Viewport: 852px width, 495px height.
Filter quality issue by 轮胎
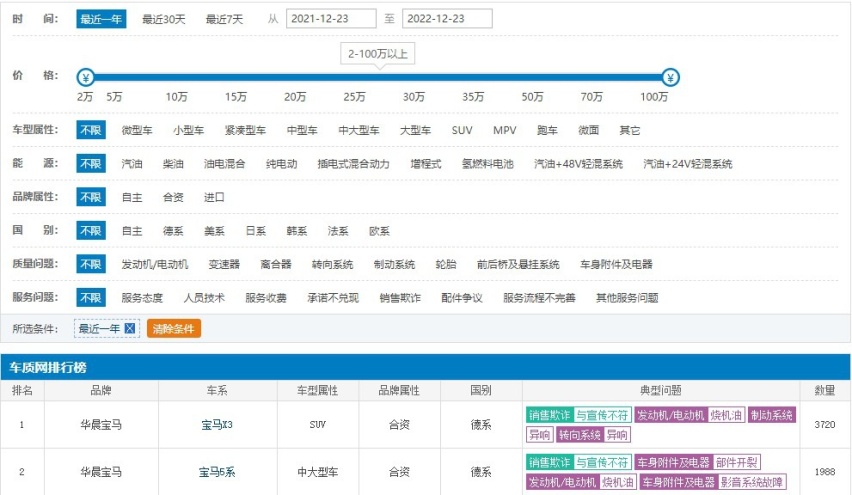[x=446, y=264]
